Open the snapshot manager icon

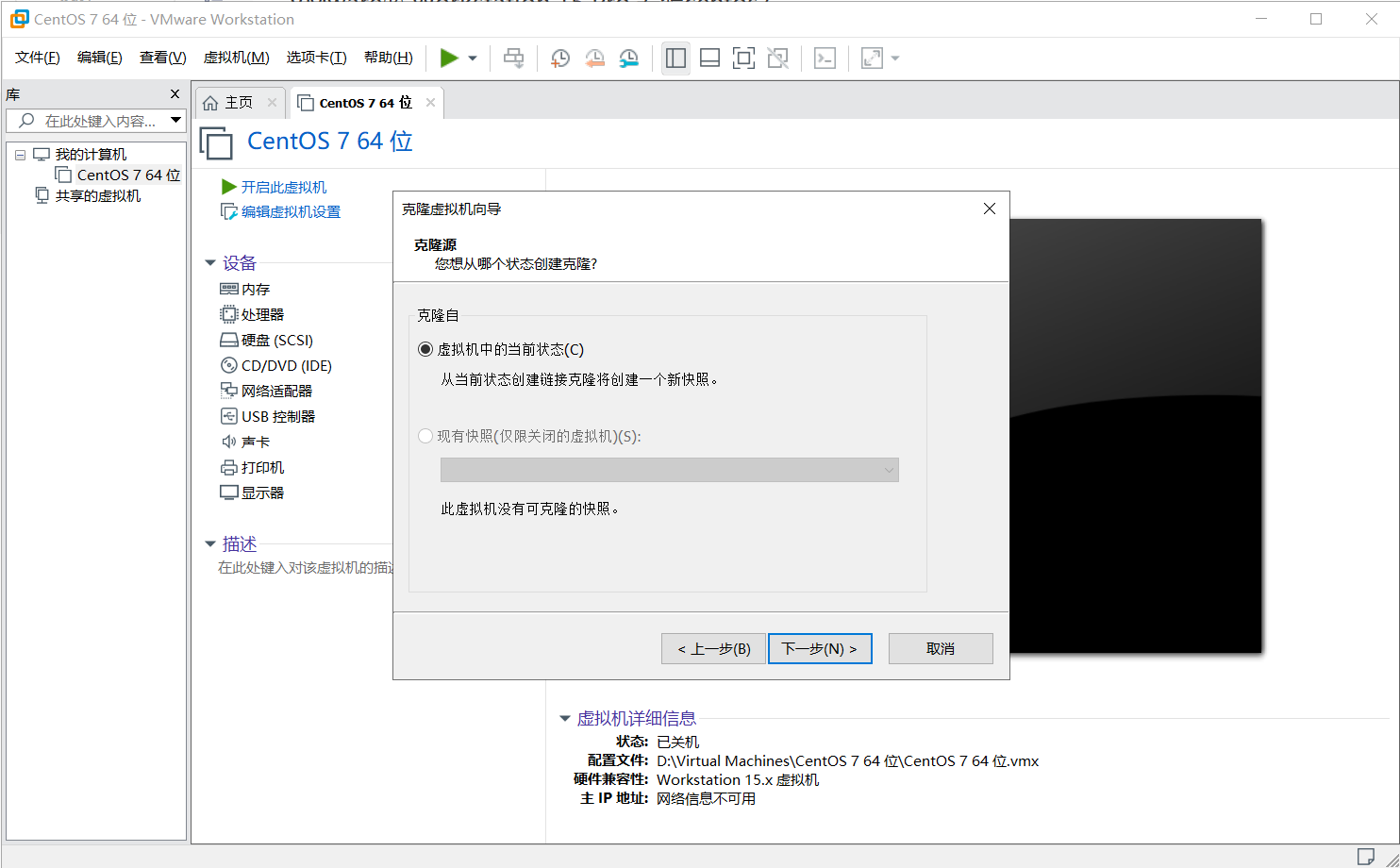(629, 58)
